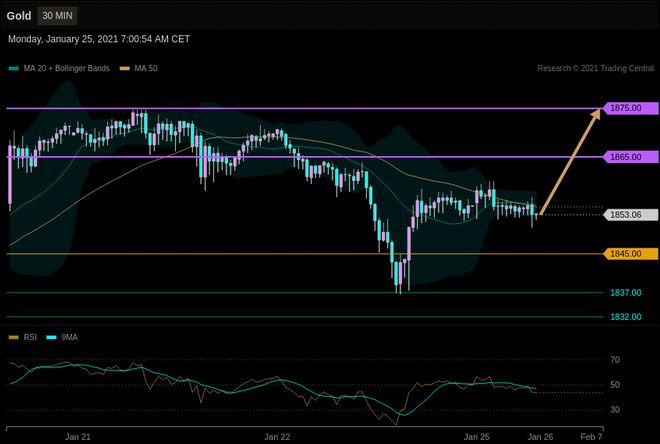Click the tan MA 50 legend color swatch
Viewport: 660px width, 444px height.
pyautogui.click(x=125, y=69)
